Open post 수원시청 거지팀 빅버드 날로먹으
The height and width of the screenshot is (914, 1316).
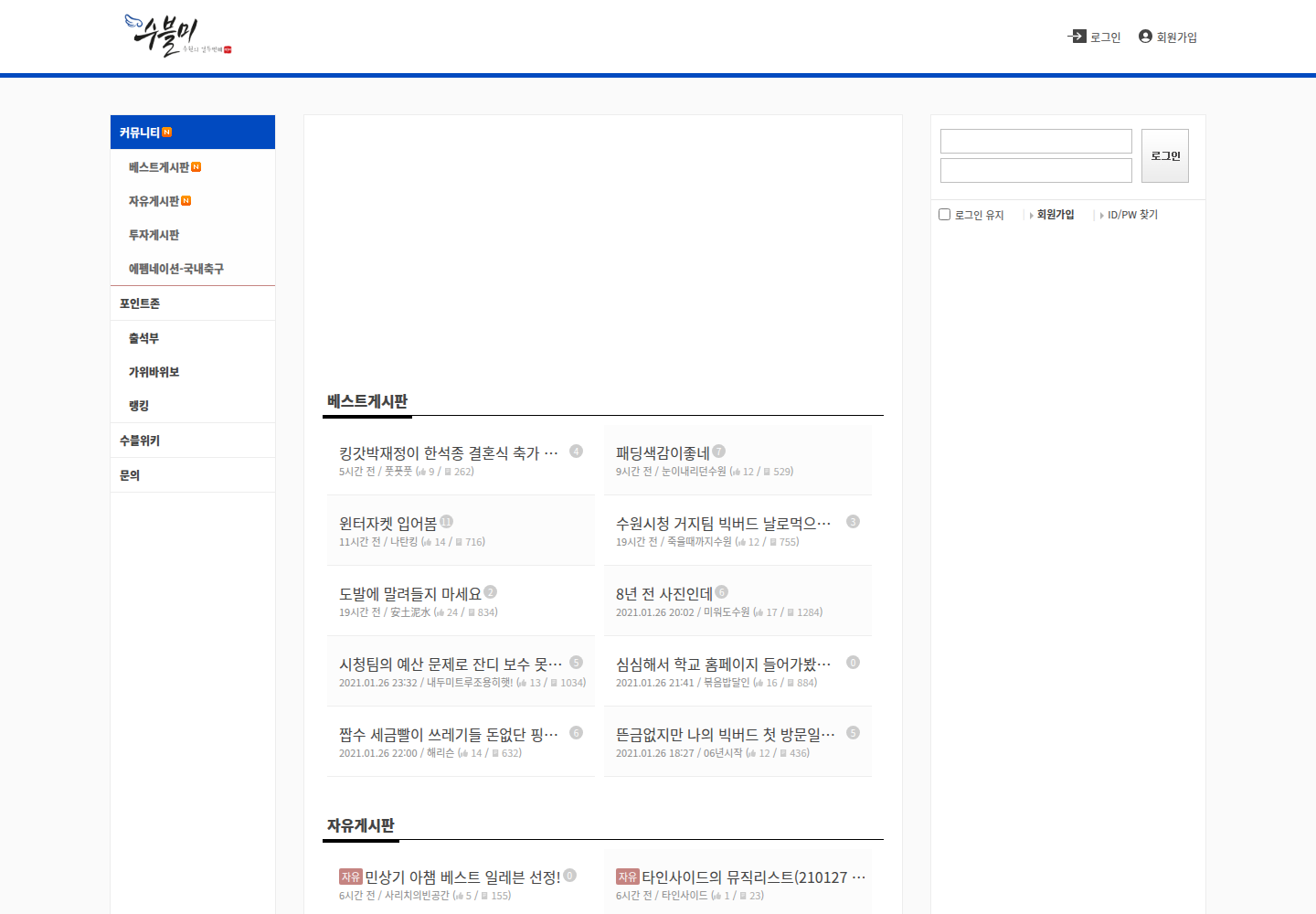pos(723,524)
